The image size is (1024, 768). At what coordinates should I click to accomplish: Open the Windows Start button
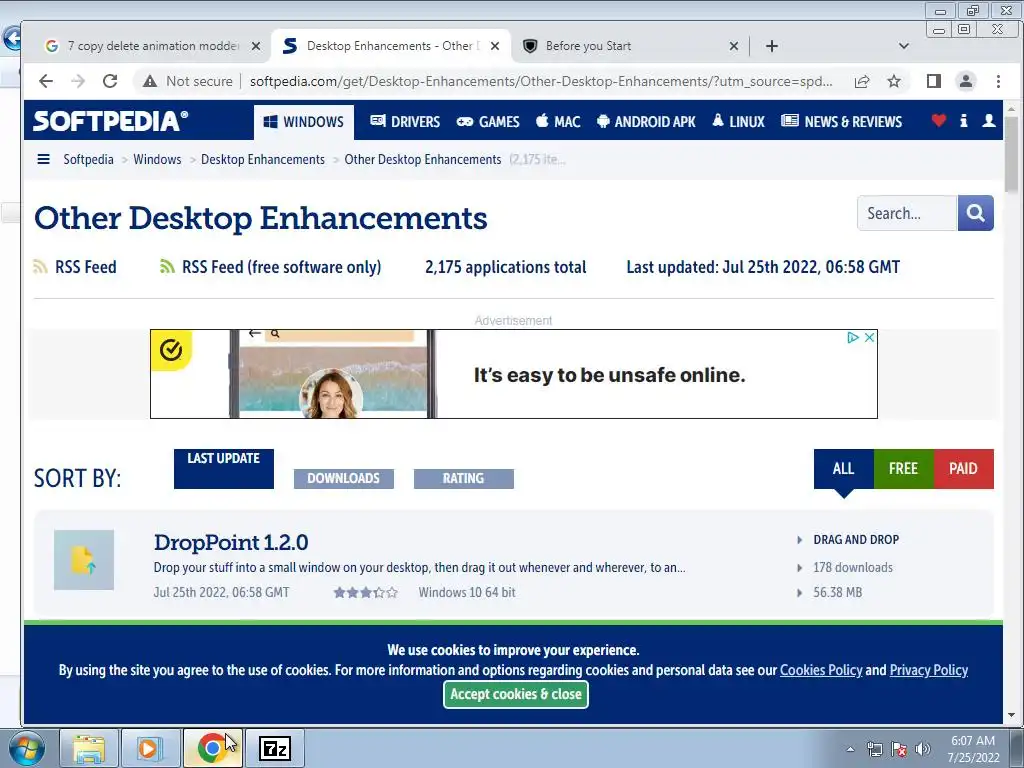click(26, 748)
